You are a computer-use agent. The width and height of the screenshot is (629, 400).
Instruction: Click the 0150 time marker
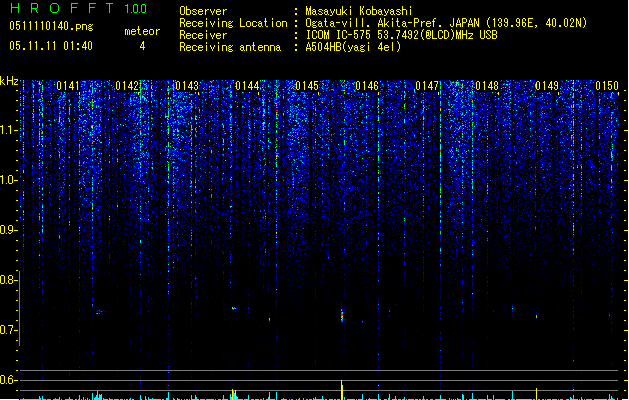(607, 86)
